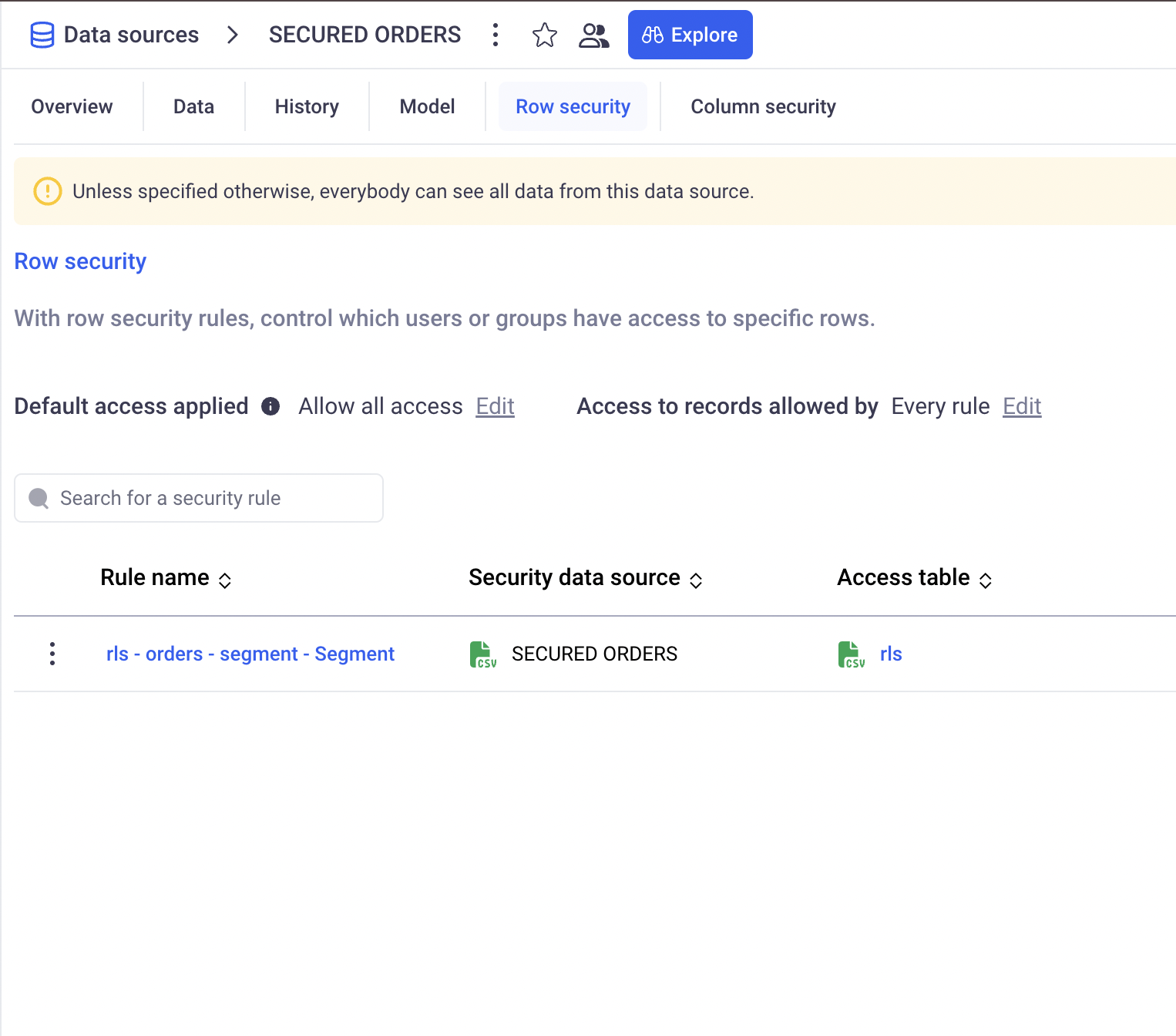Go to the History tab
1176x1036 pixels.
(307, 106)
